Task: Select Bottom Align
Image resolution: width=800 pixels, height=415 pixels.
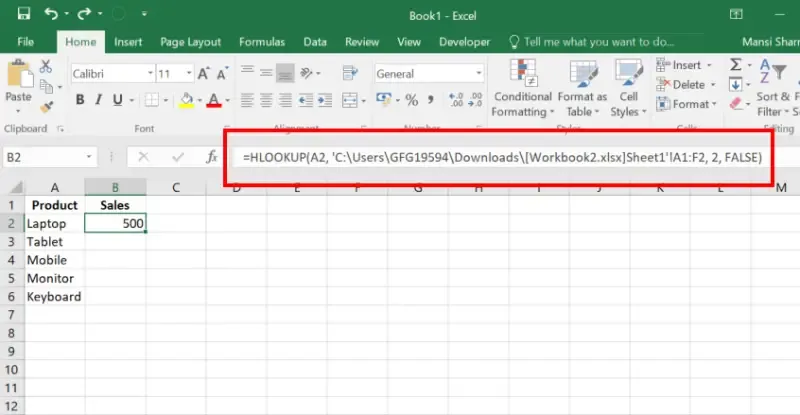Action: pyautogui.click(x=285, y=73)
